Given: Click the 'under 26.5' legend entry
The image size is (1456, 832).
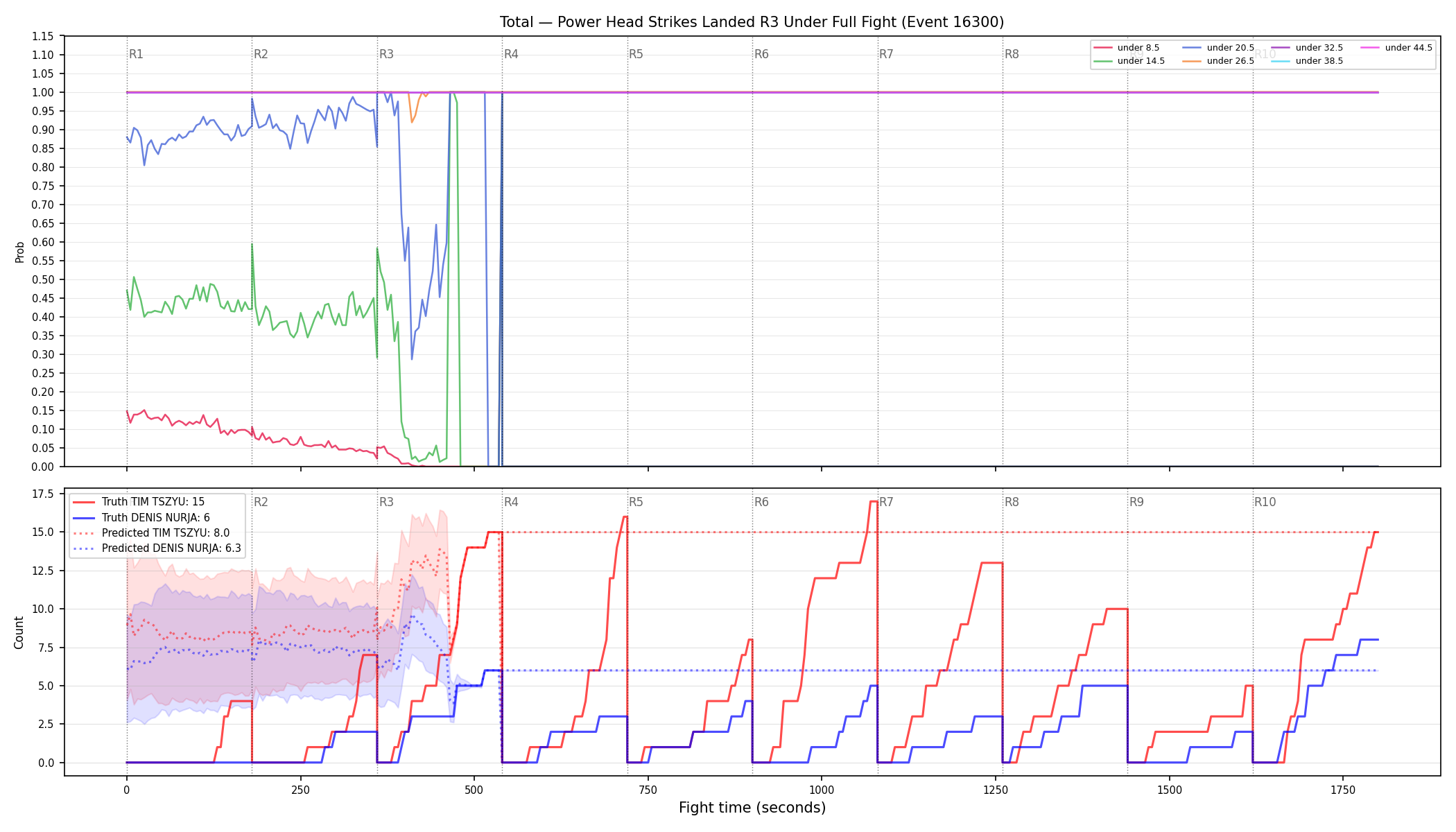Looking at the screenshot, I should 1218,61.
